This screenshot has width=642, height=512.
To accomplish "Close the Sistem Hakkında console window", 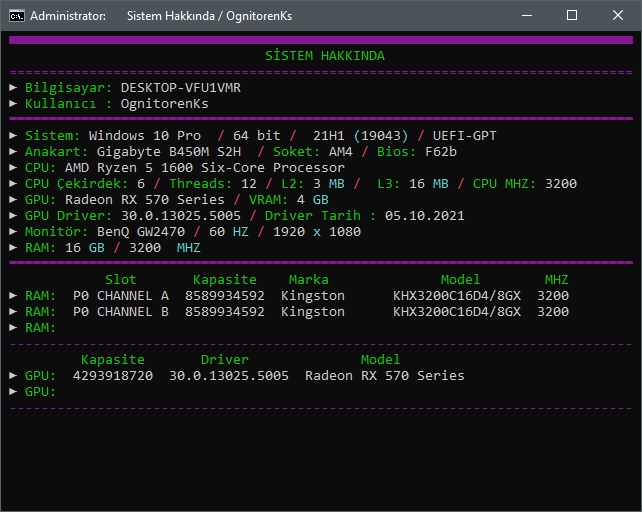I will [x=618, y=16].
